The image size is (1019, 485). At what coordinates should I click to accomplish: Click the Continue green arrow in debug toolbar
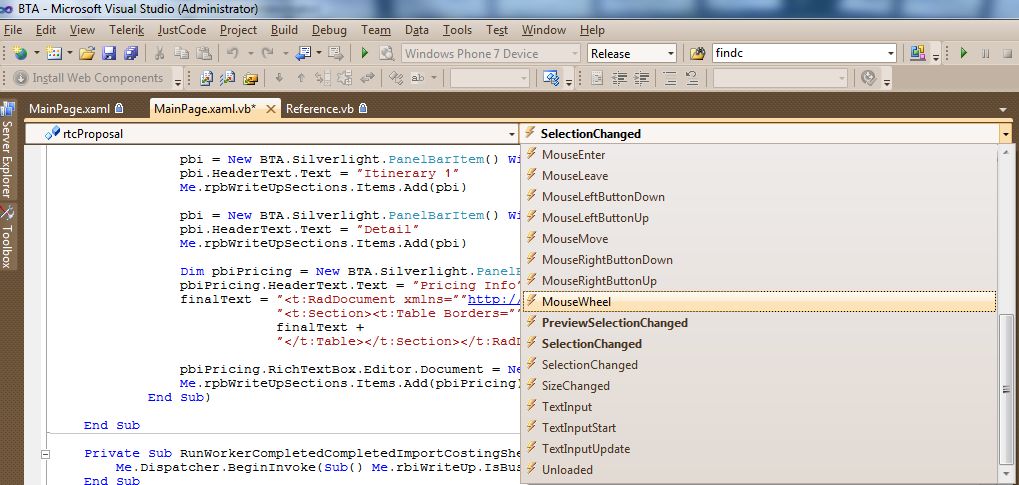[964, 53]
